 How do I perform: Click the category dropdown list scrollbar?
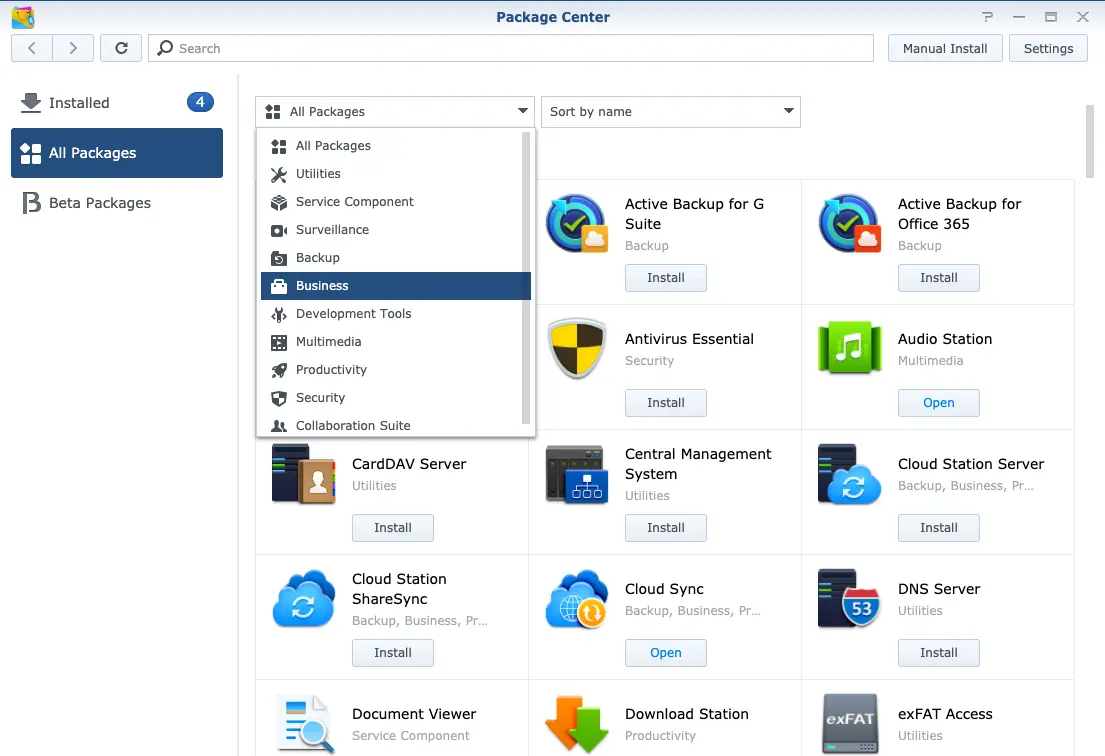tap(526, 278)
